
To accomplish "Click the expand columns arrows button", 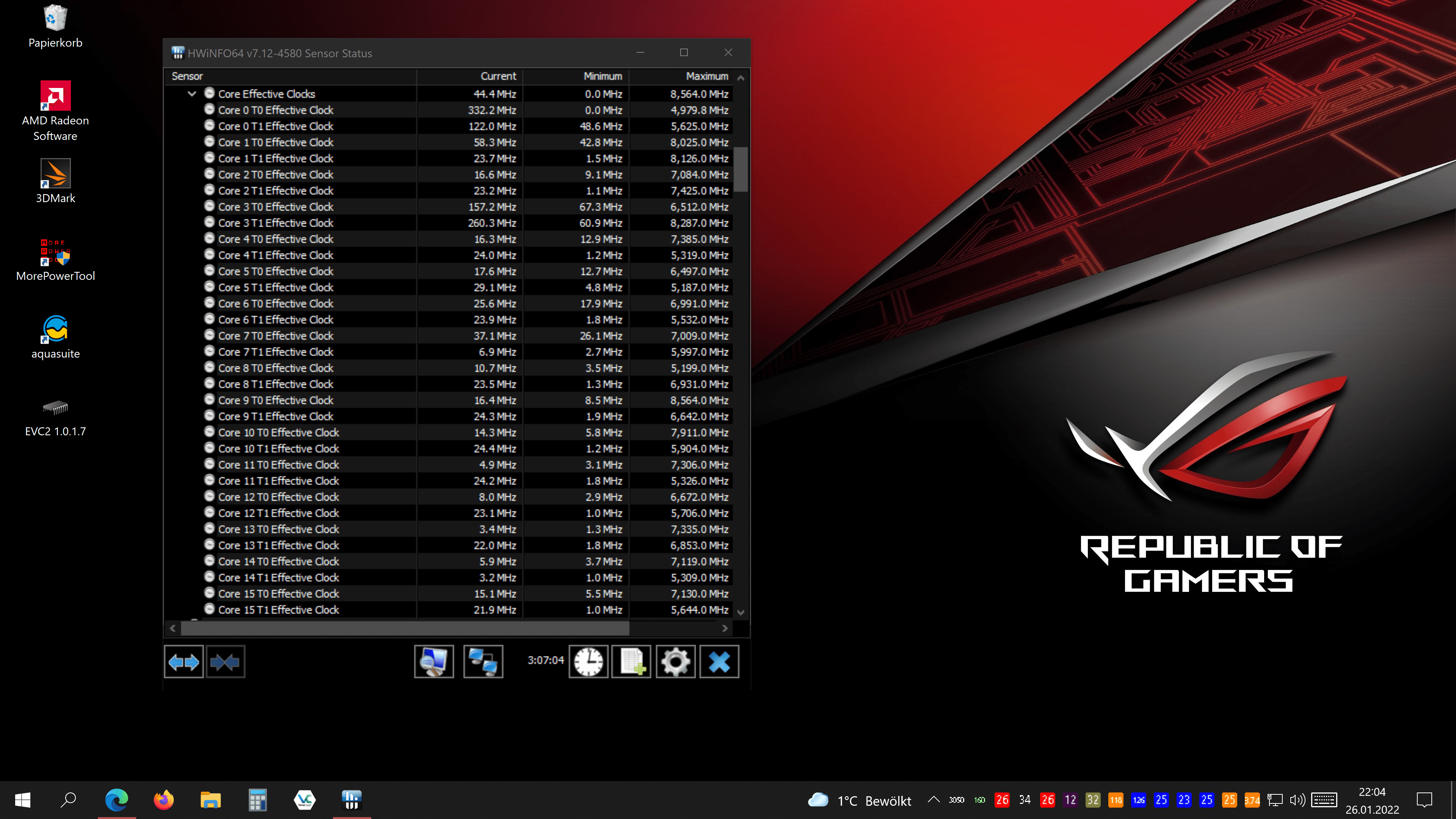I will point(184,661).
